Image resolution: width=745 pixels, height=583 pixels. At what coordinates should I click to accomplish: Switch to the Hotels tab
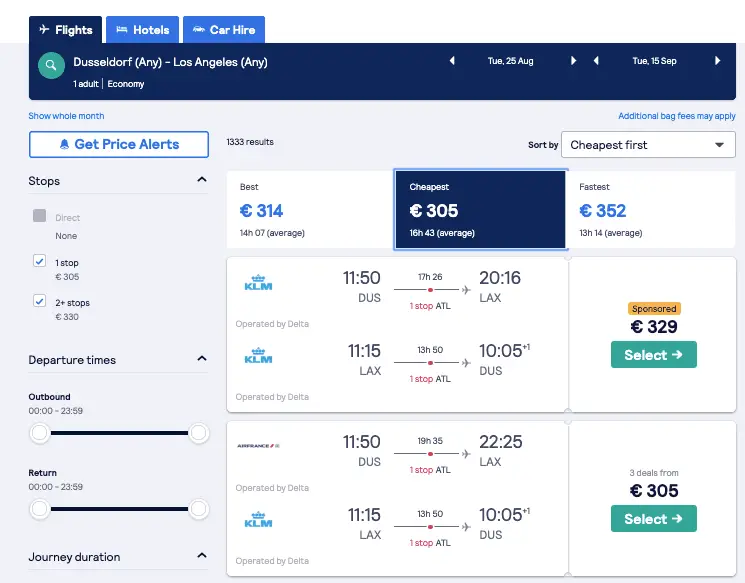(x=143, y=30)
